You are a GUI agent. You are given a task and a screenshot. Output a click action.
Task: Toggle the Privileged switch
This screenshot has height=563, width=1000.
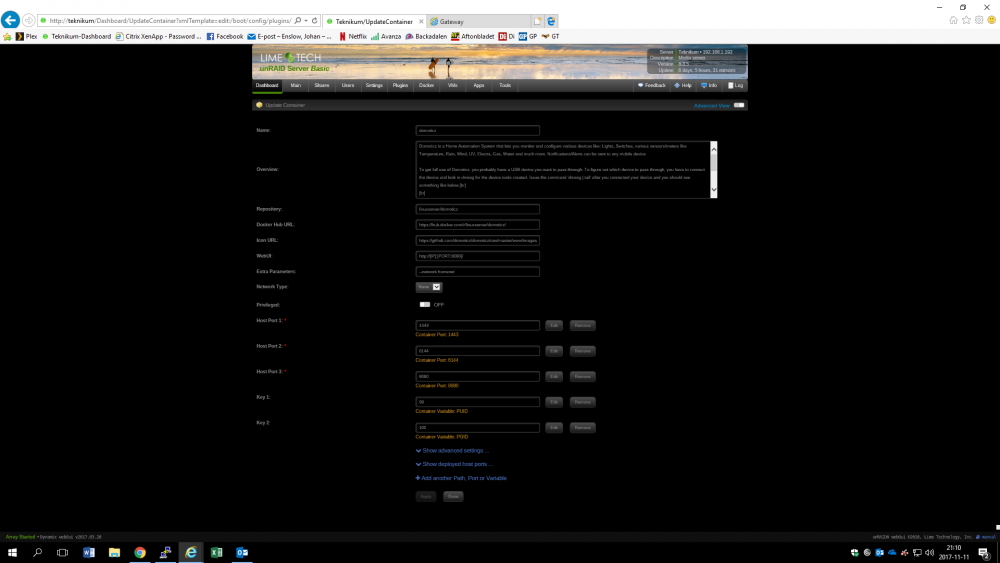pyautogui.click(x=425, y=305)
